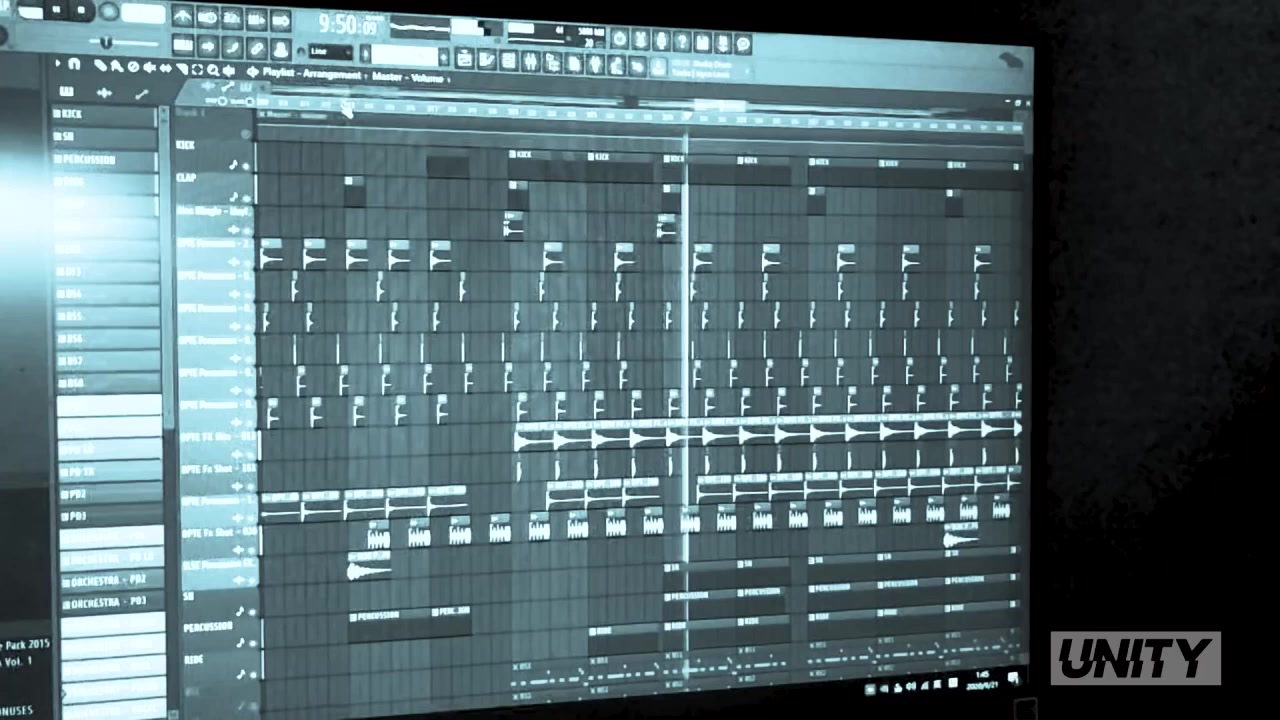Select the Zoom magnifier tool in Playlist
Screen dimensions: 1280x720
[x=213, y=70]
